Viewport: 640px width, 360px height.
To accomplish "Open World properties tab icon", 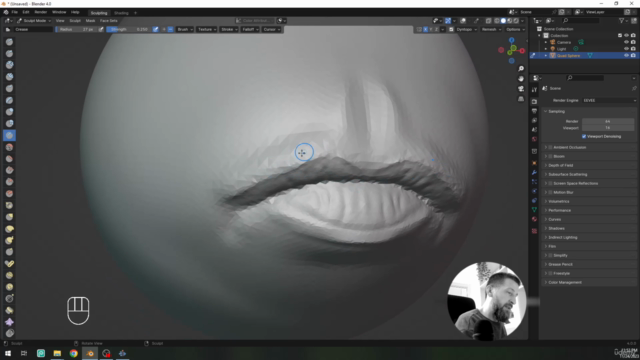I will coord(534,139).
